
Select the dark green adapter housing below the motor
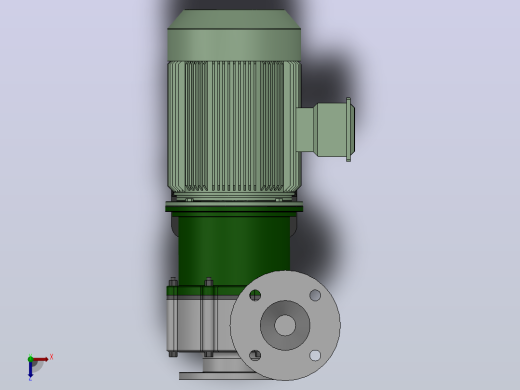pyautogui.click(x=233, y=250)
